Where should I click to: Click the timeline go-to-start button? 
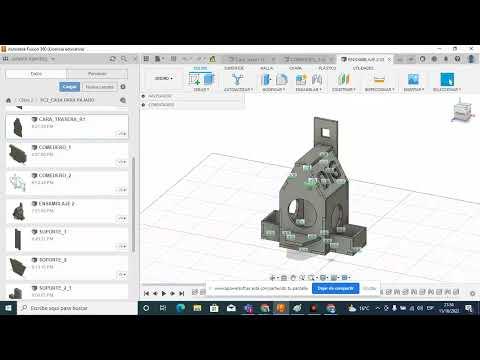click(146, 293)
